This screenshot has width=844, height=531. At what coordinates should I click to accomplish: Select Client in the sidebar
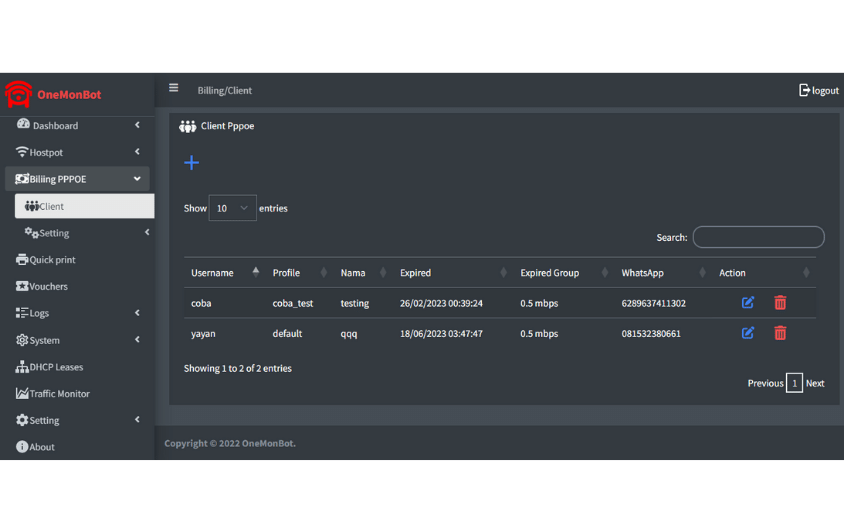pyautogui.click(x=84, y=206)
